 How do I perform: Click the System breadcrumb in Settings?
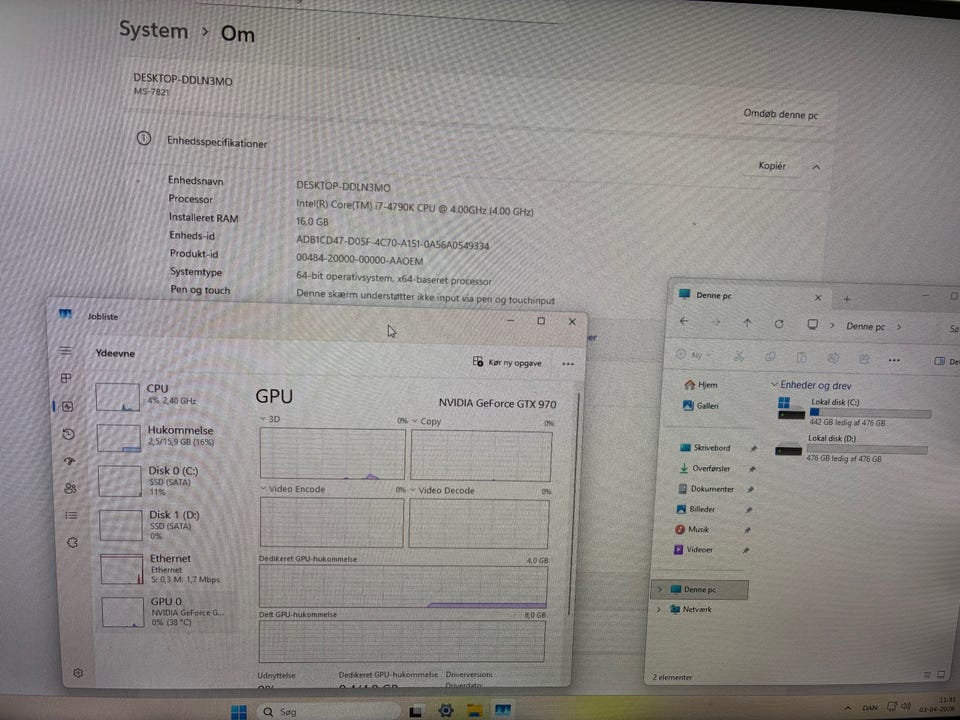(x=153, y=30)
